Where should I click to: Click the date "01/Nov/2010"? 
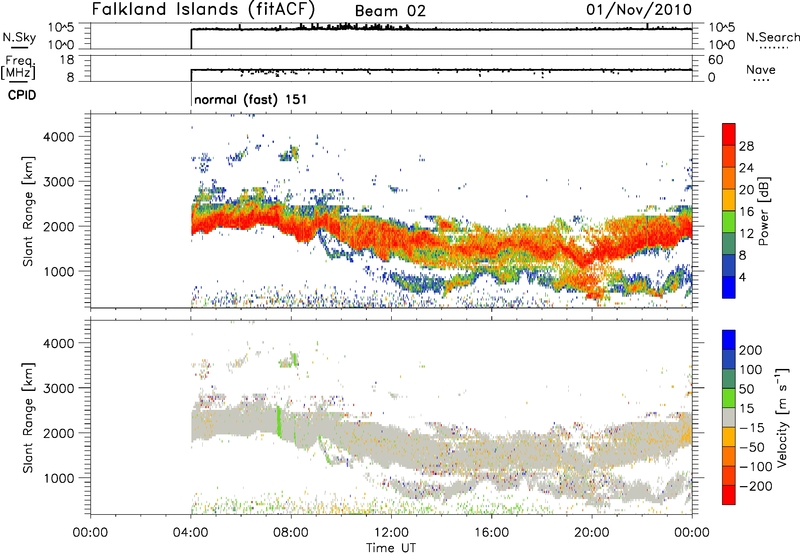[x=639, y=9]
